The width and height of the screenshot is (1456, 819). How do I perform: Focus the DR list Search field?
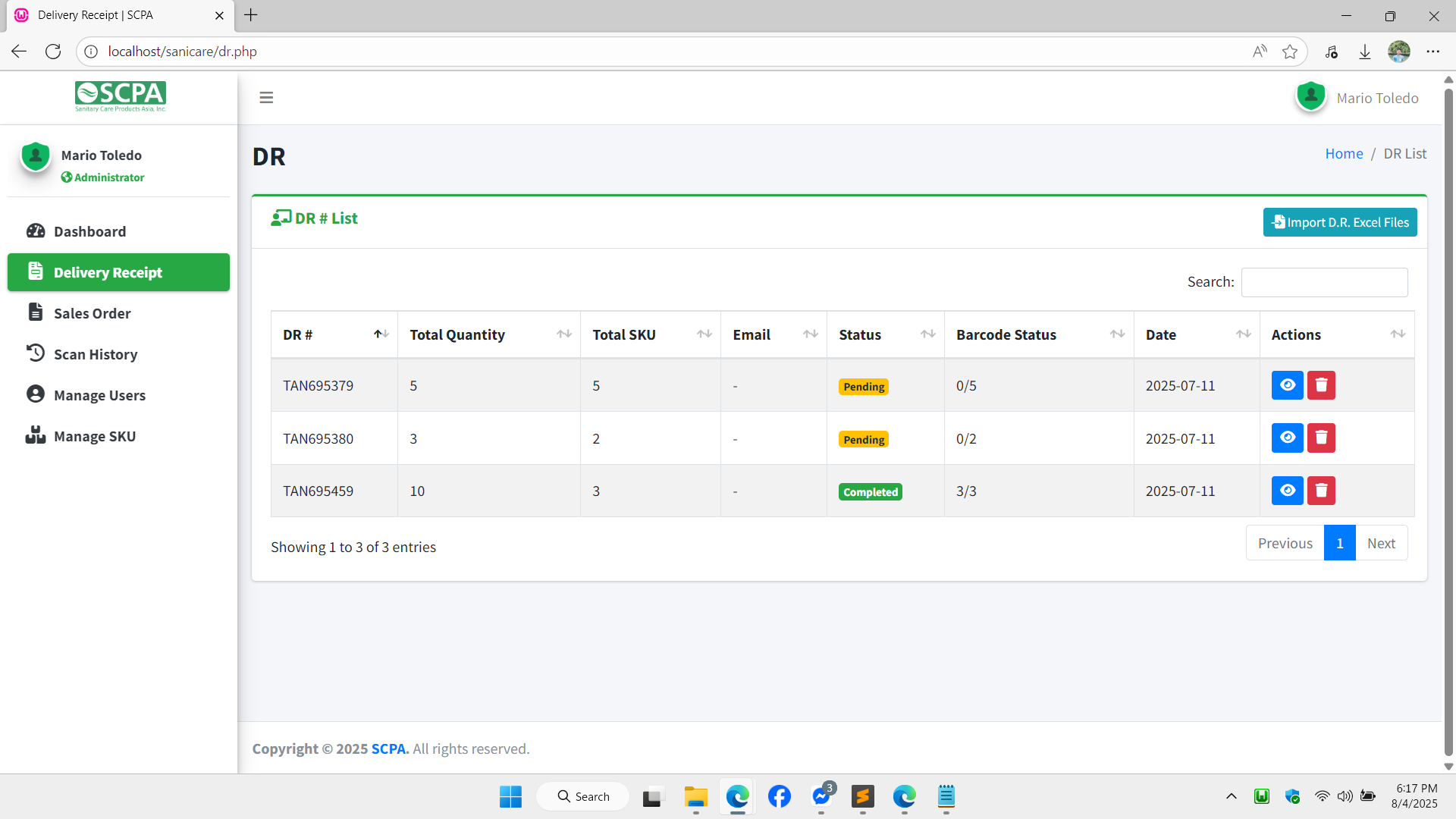click(x=1324, y=282)
